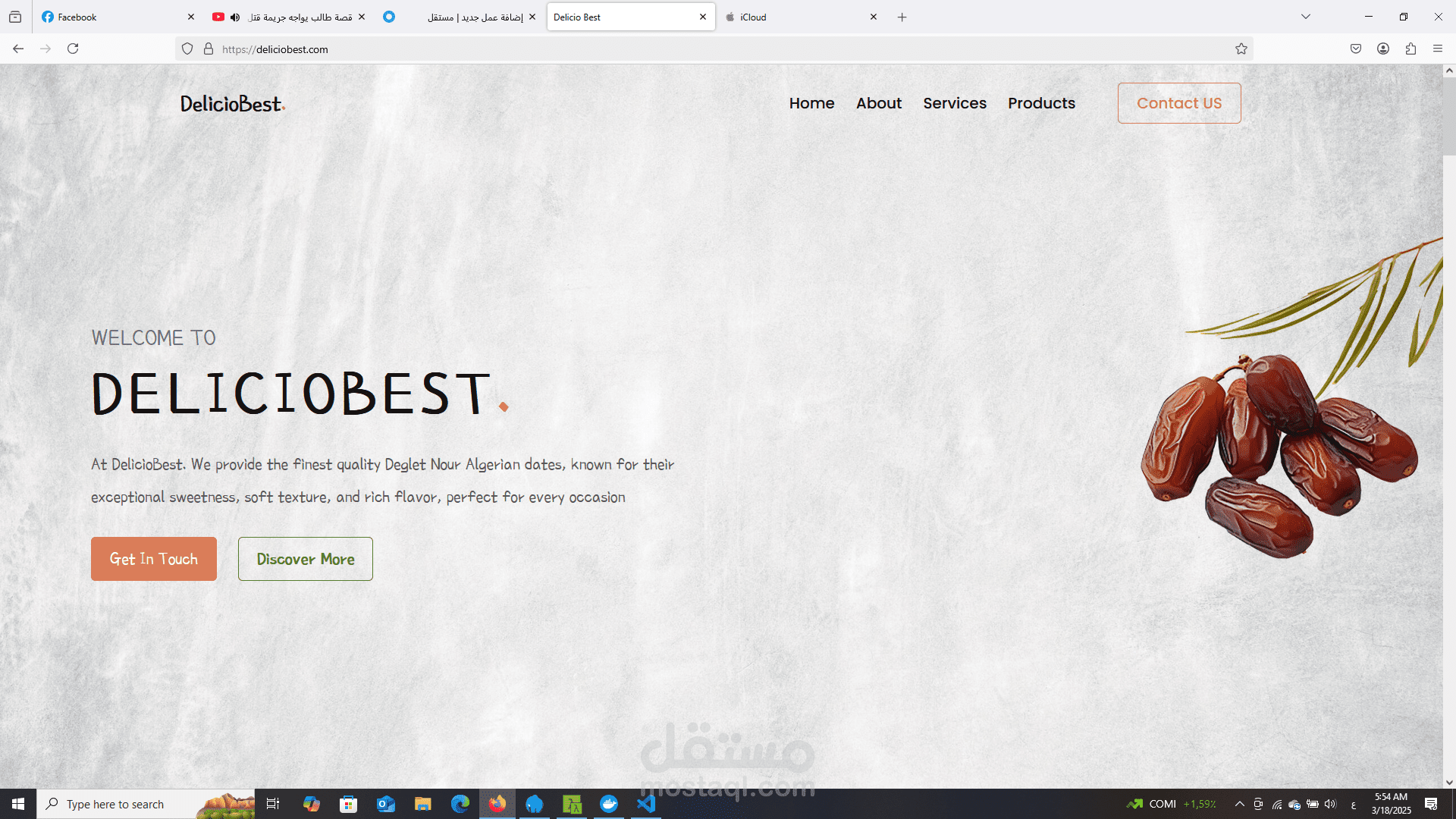This screenshot has width=1456, height=819.
Task: Reload the current page
Action: pos(73,49)
